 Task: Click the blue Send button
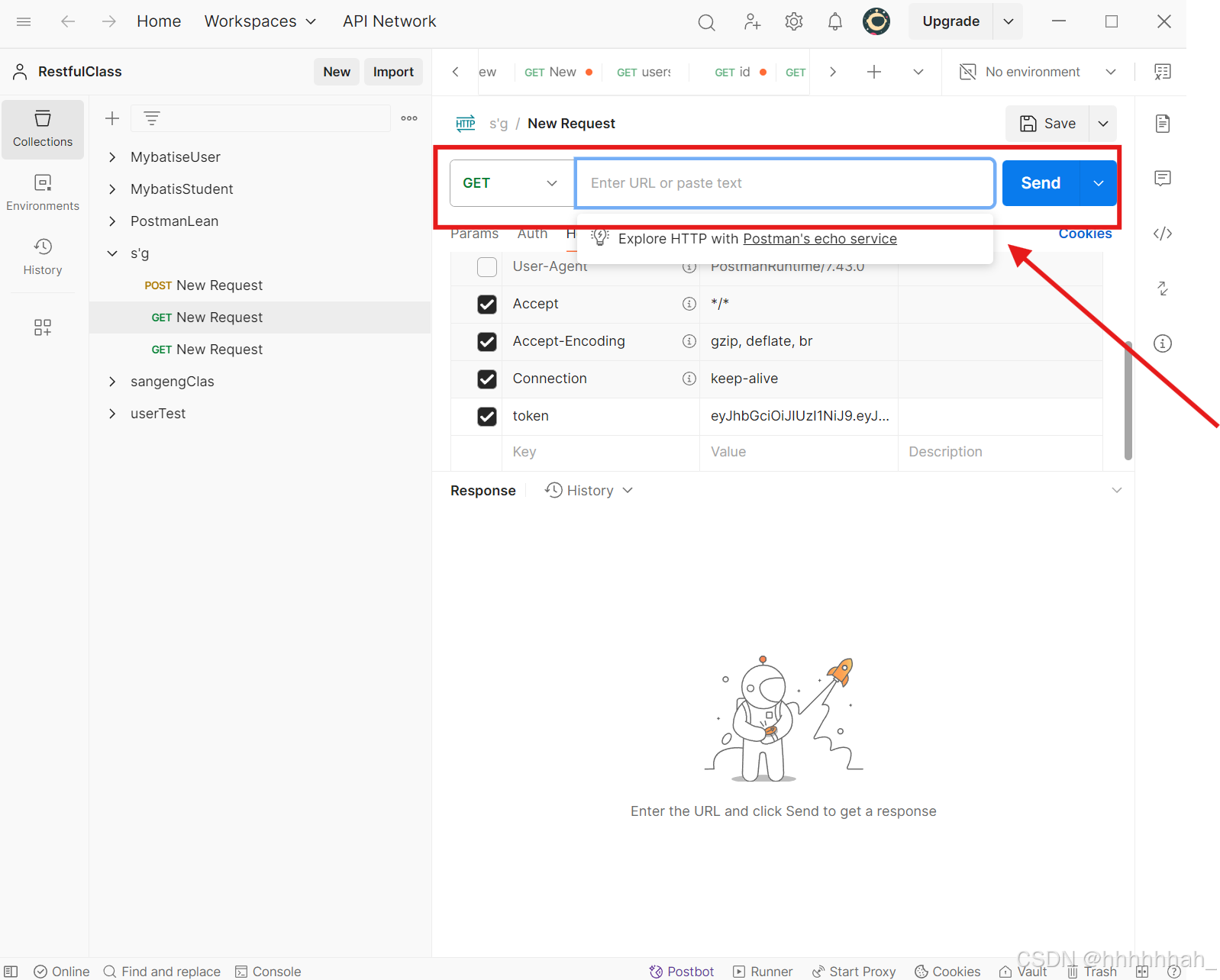(x=1041, y=183)
